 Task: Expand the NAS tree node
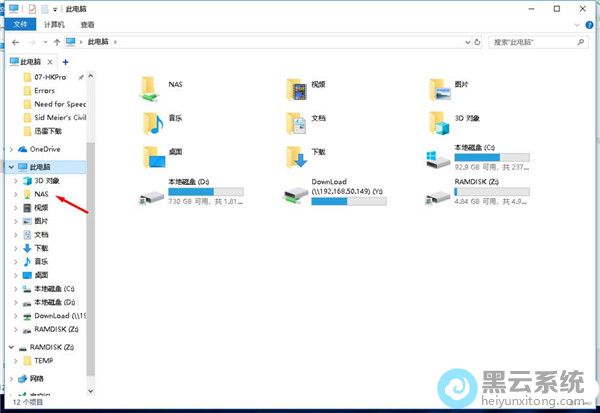pos(16,194)
